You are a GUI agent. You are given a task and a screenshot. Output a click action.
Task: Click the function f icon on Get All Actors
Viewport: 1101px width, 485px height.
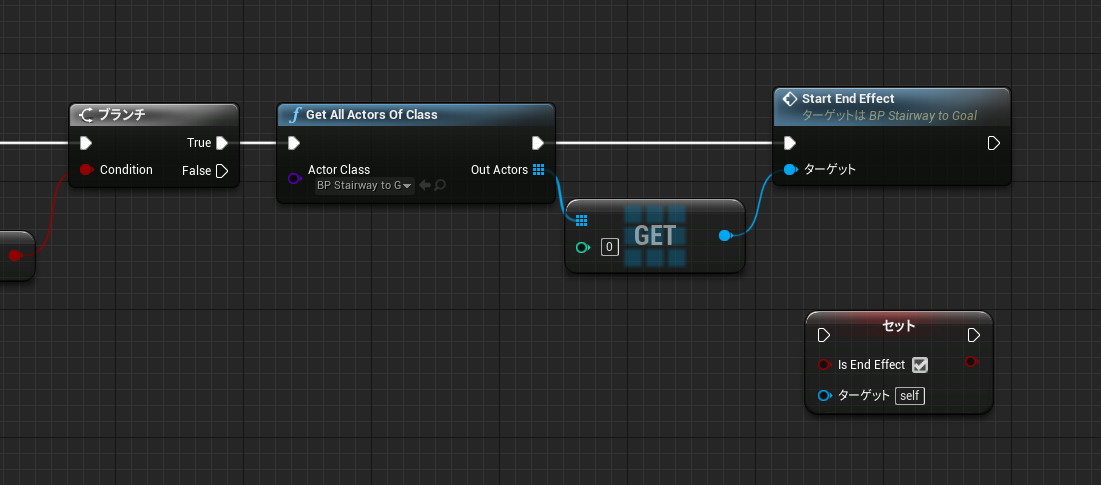[295, 115]
